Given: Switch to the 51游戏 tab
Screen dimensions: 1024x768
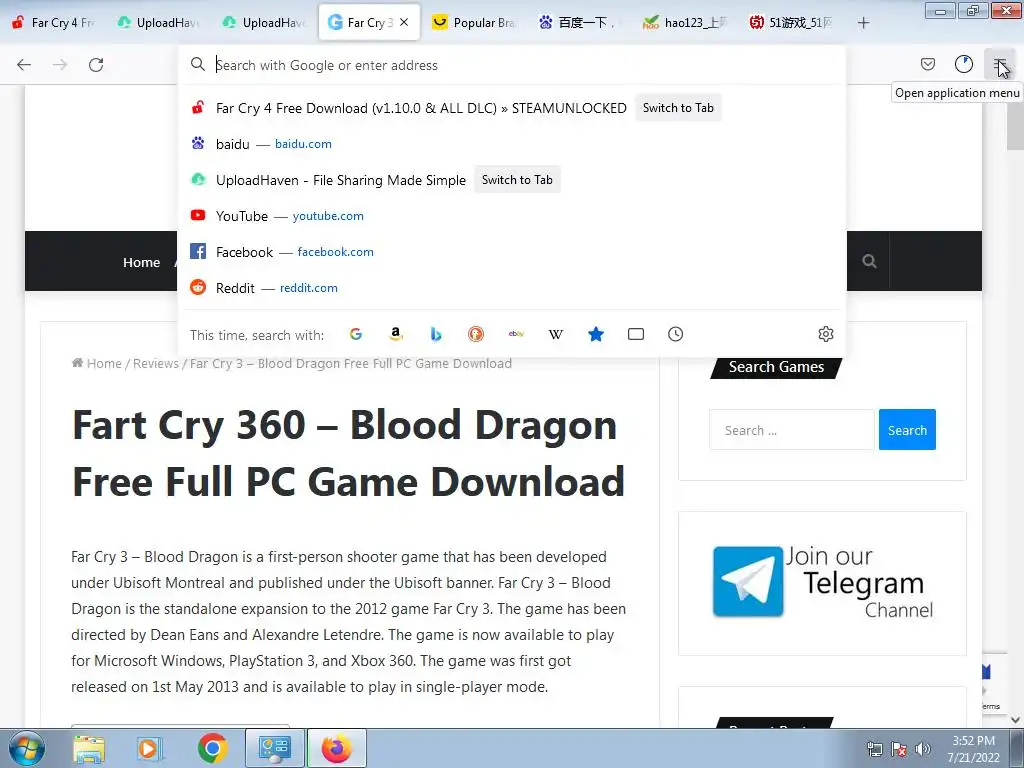Looking at the screenshot, I should tap(791, 23).
